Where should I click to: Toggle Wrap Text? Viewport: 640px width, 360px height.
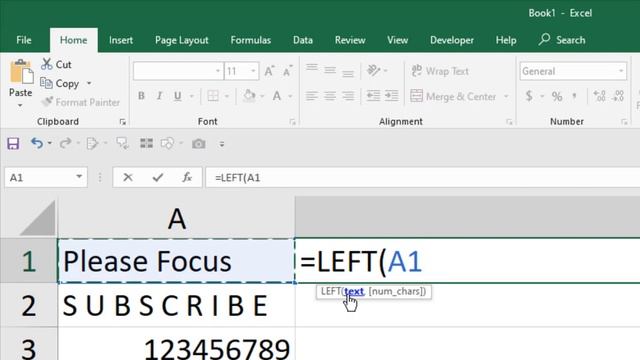click(440, 71)
